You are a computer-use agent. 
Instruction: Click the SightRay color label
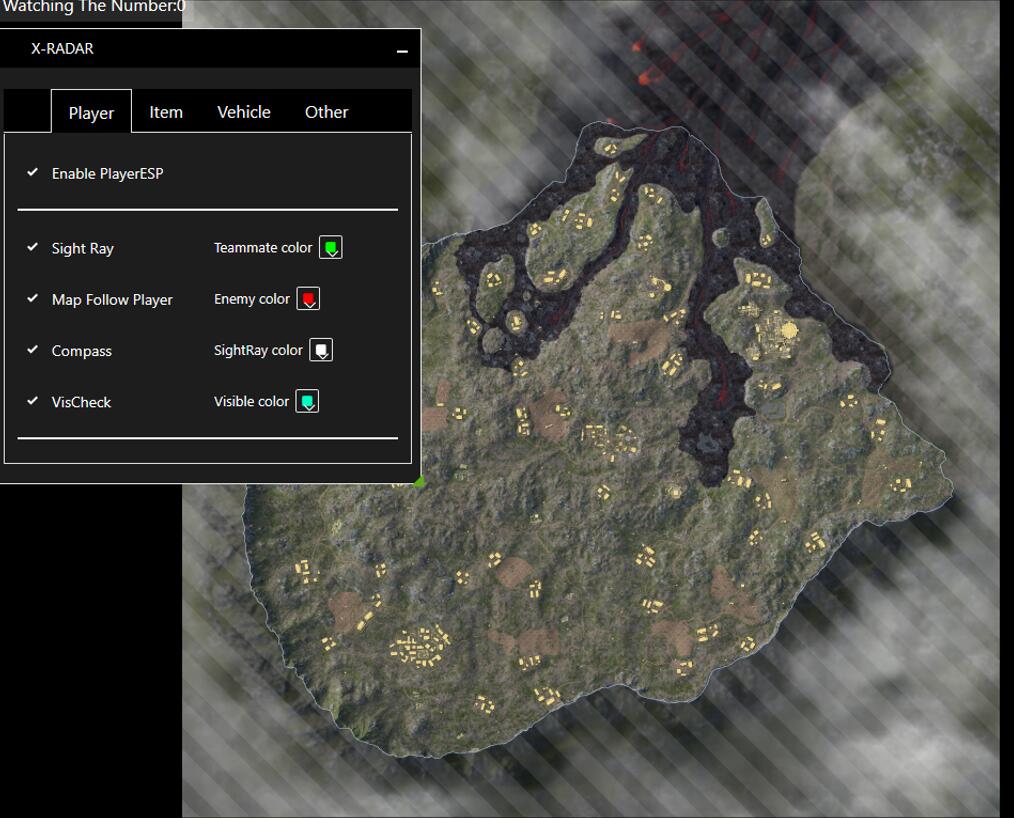point(258,350)
